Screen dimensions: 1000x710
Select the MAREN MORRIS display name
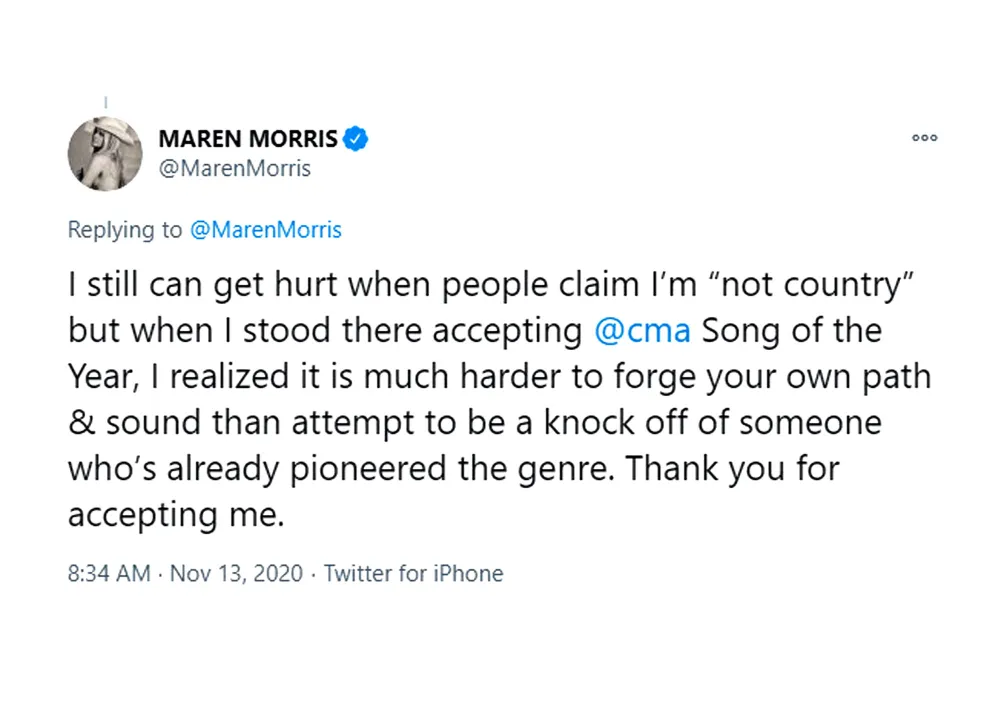tap(248, 138)
